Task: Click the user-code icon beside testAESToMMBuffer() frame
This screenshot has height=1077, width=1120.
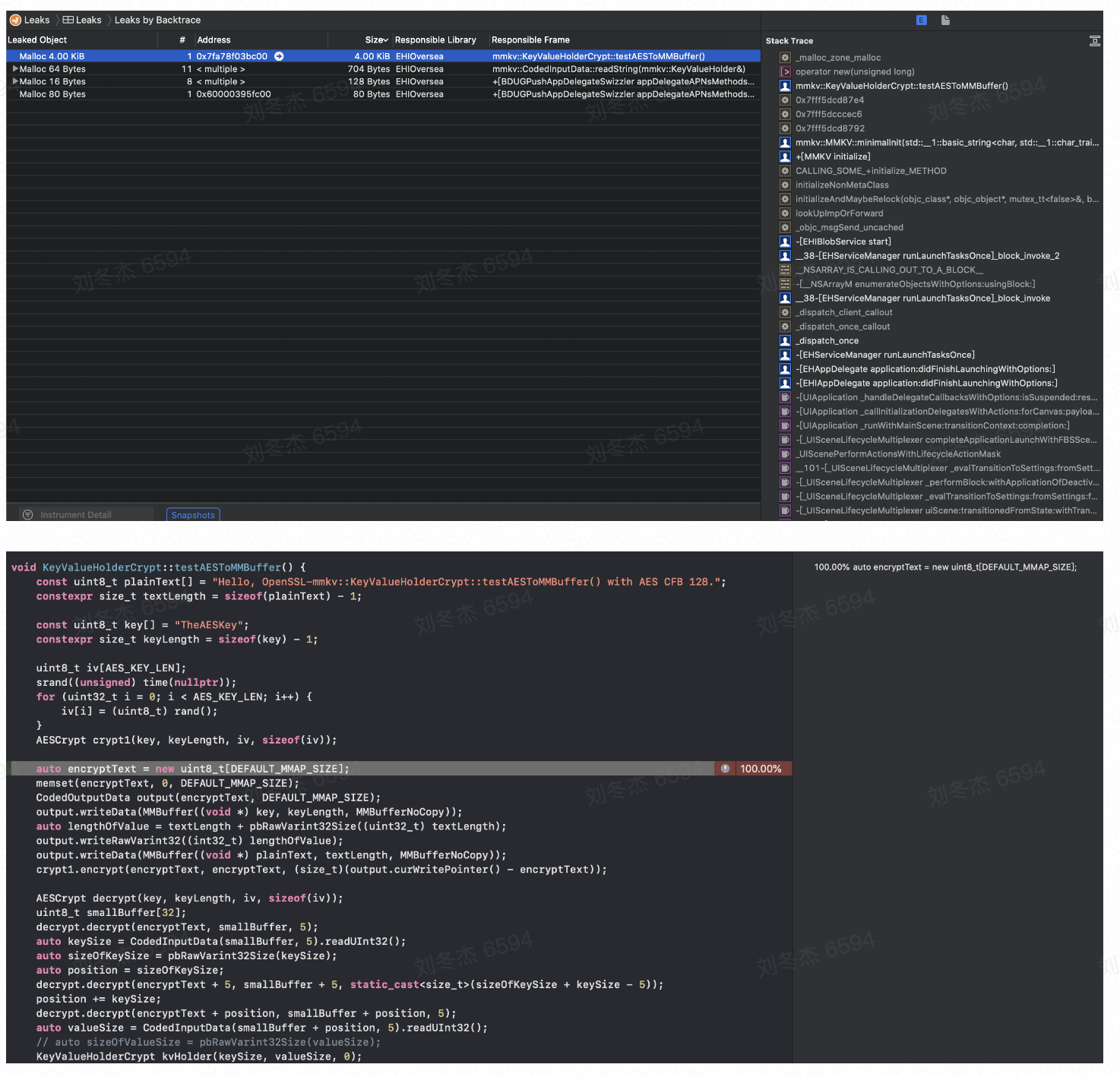Action: pos(785,86)
